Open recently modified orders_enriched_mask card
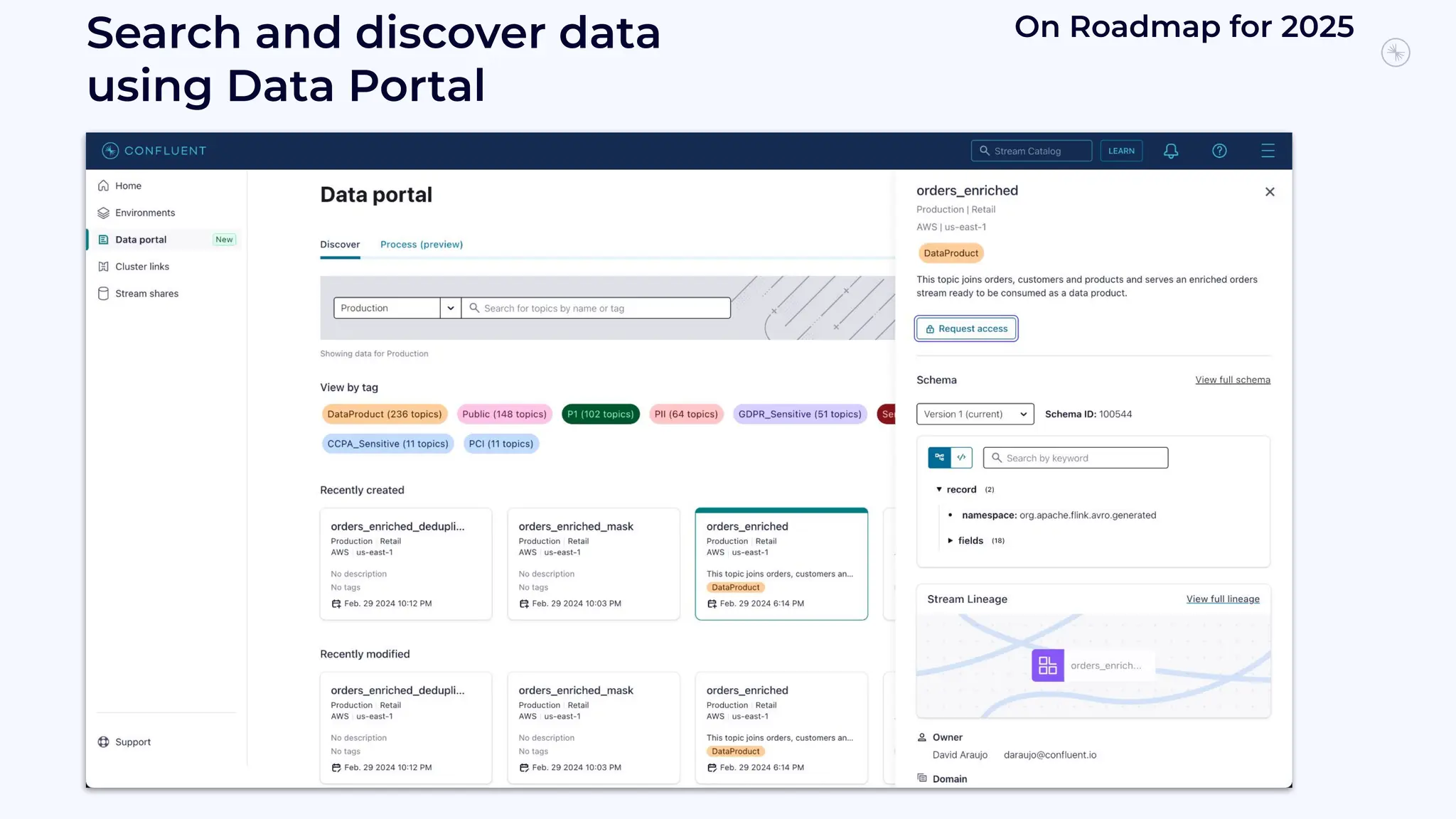Screen dimensions: 1456x819 (x=594, y=728)
